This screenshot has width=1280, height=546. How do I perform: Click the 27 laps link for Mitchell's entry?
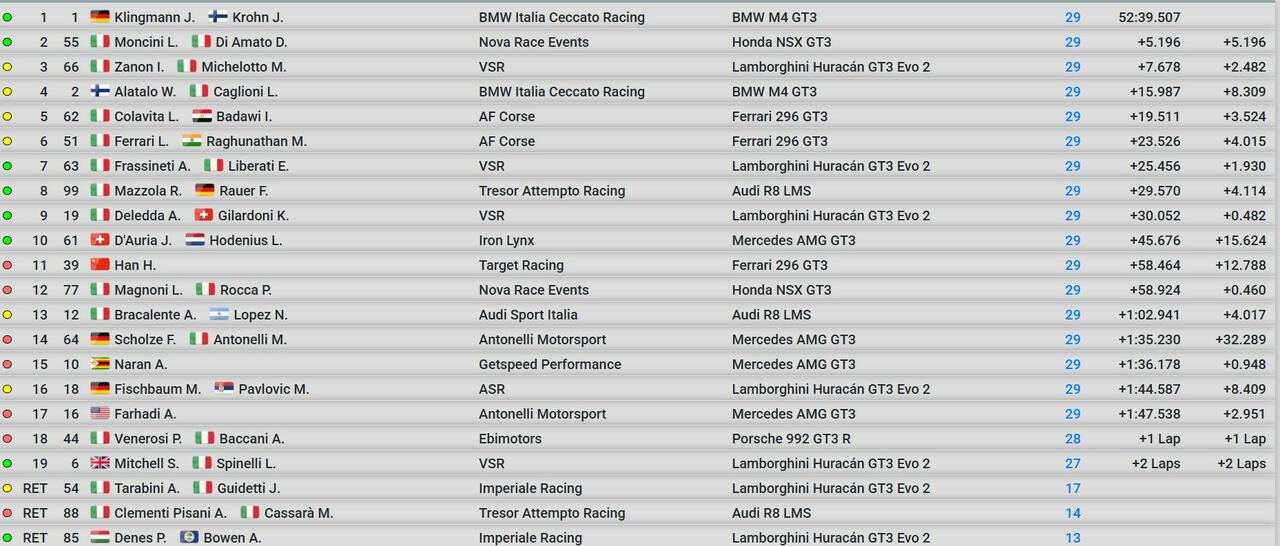(x=1072, y=463)
